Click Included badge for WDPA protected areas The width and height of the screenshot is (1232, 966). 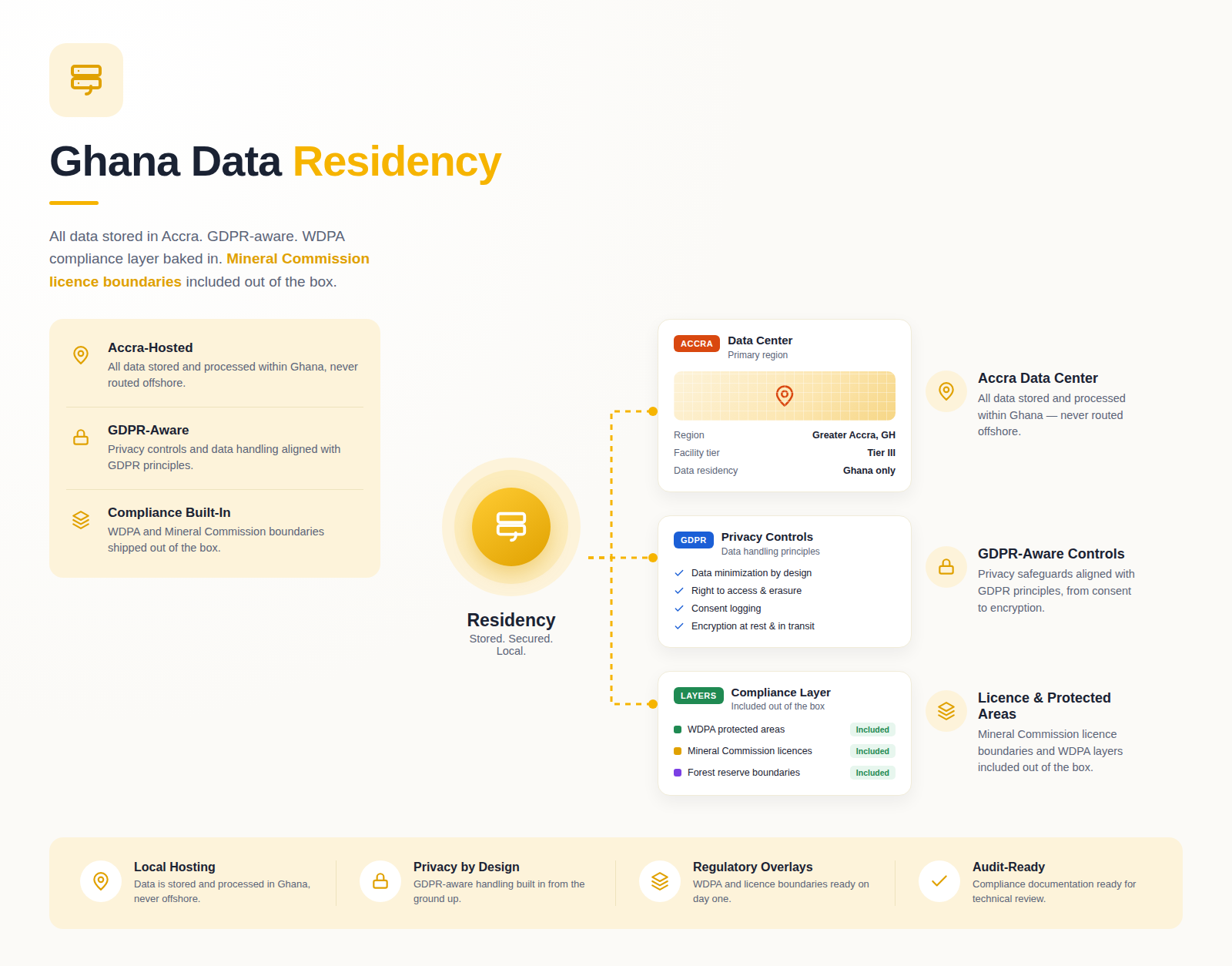point(872,730)
